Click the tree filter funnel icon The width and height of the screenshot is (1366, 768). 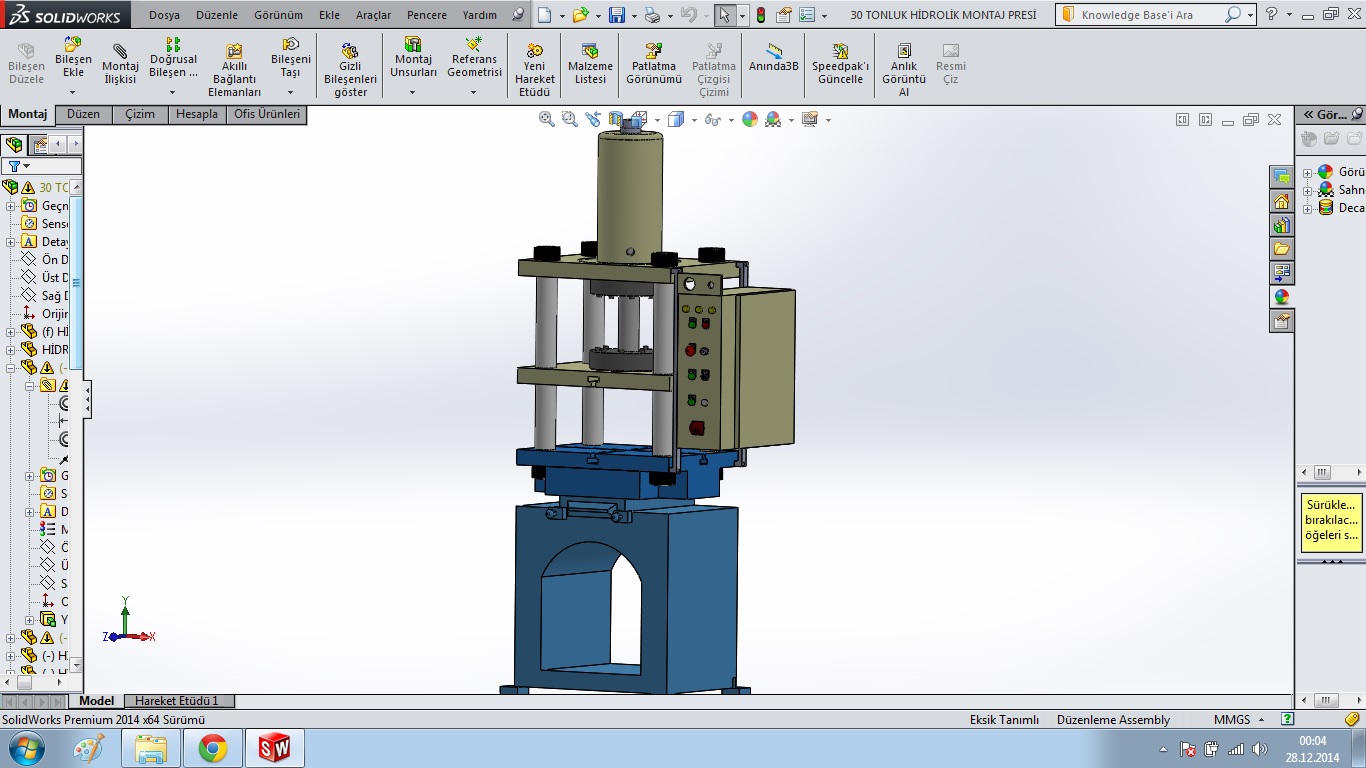14,166
